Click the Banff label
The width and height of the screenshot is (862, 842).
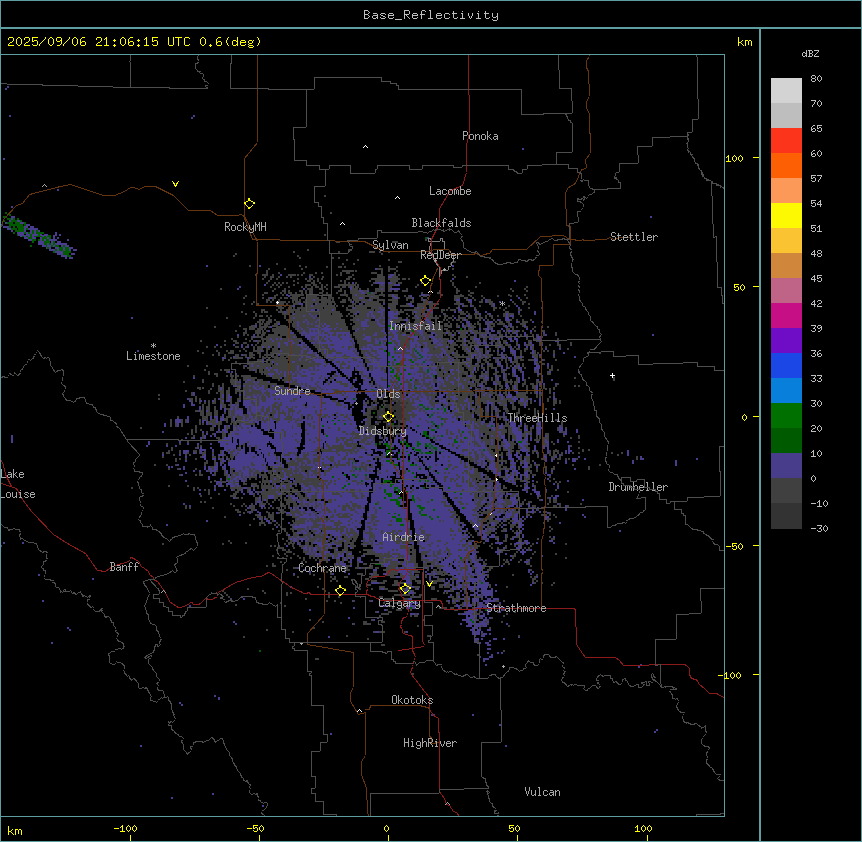(x=124, y=567)
